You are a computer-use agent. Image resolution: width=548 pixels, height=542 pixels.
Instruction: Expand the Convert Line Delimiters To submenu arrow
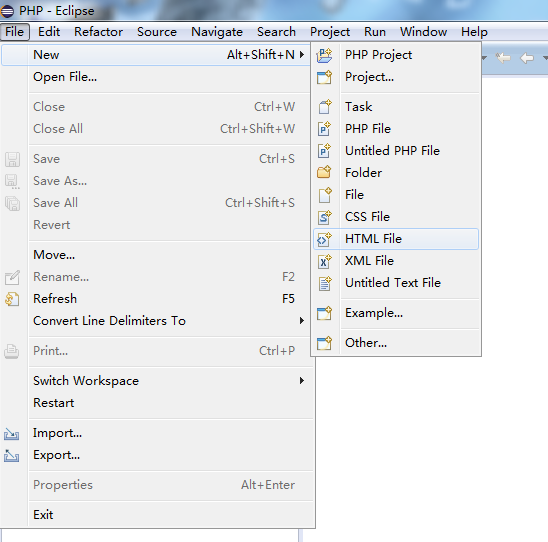click(x=302, y=320)
